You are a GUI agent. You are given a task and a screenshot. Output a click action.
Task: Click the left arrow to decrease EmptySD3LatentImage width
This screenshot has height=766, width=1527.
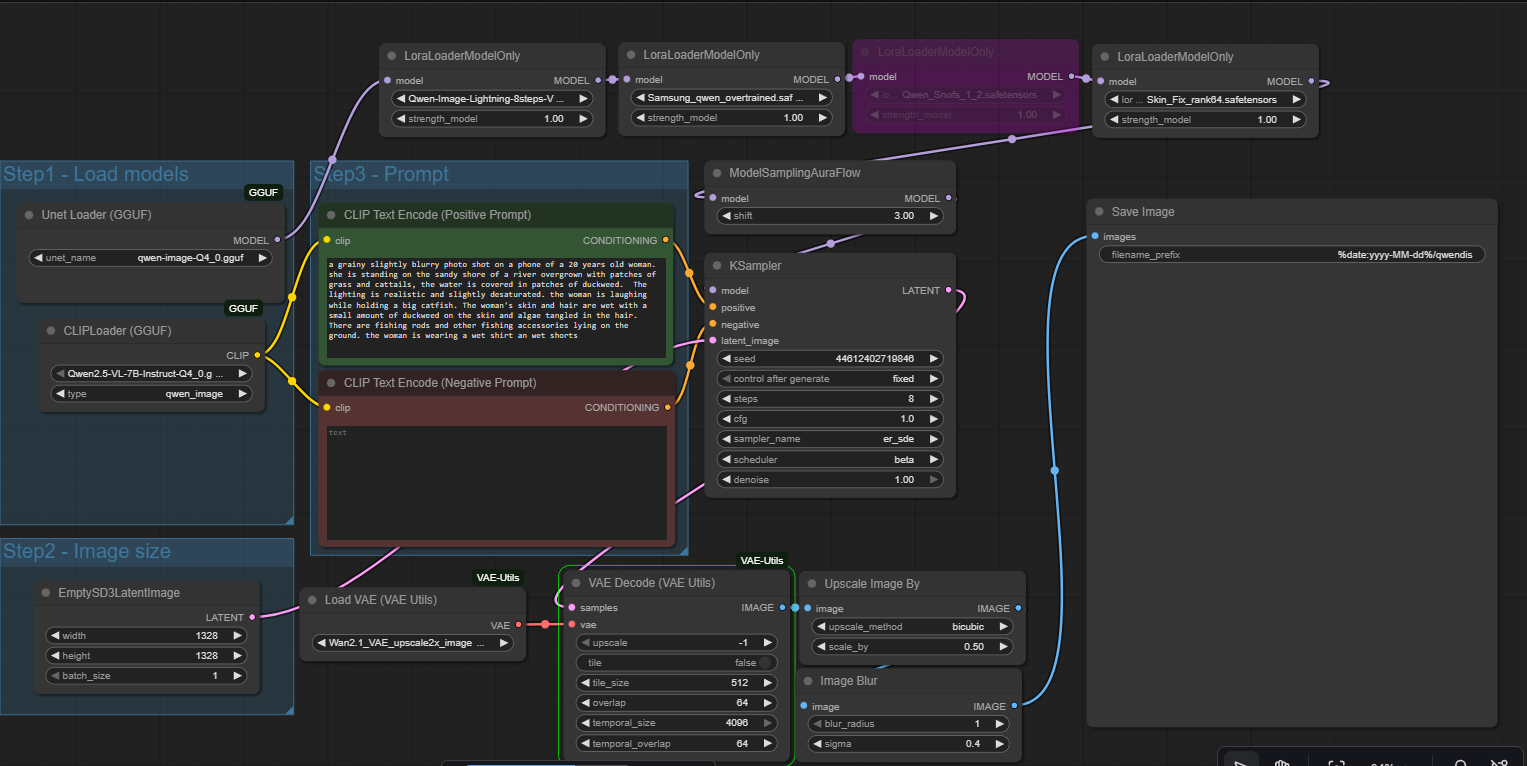(54, 635)
